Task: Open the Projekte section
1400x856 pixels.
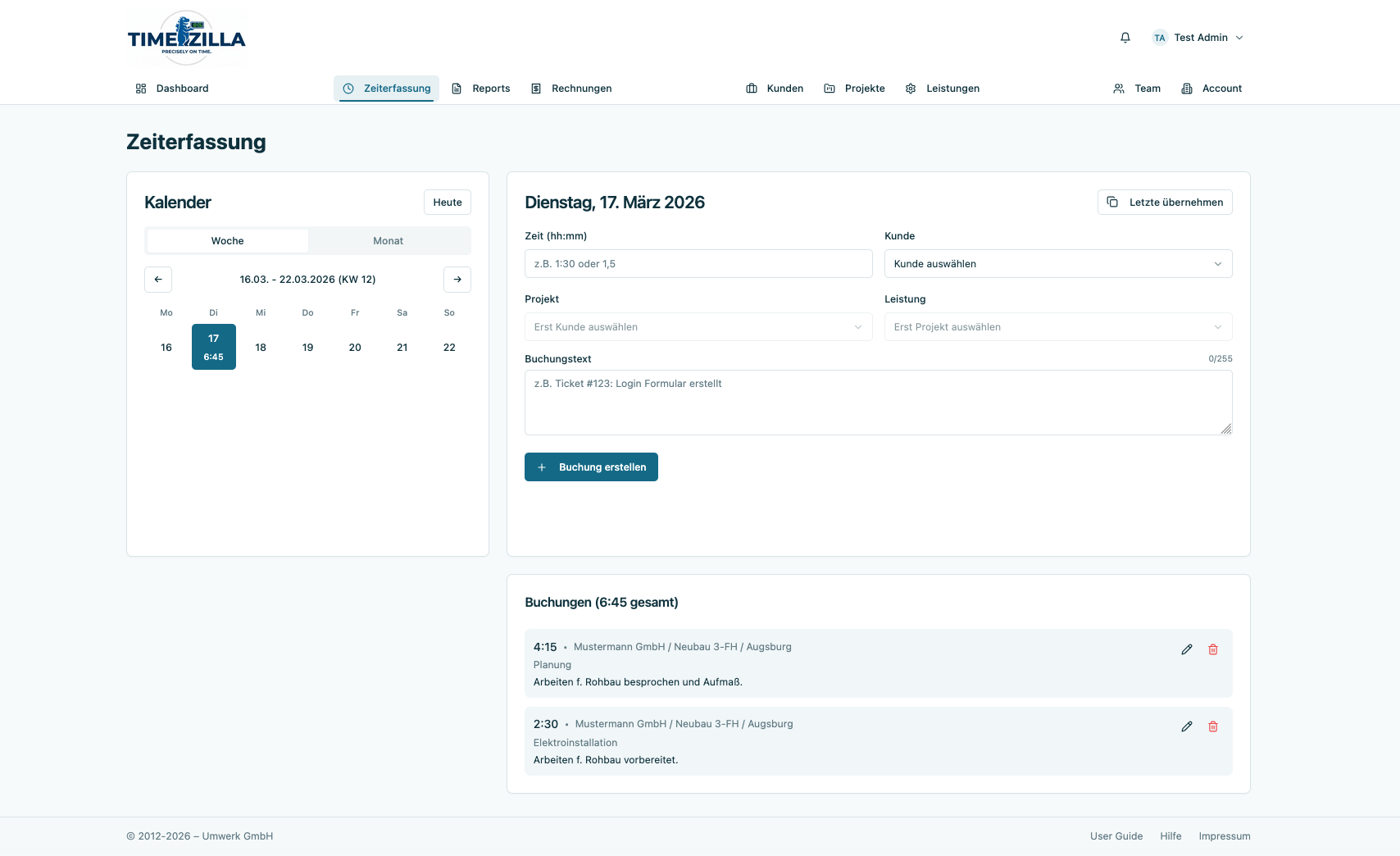Action: pos(854,89)
